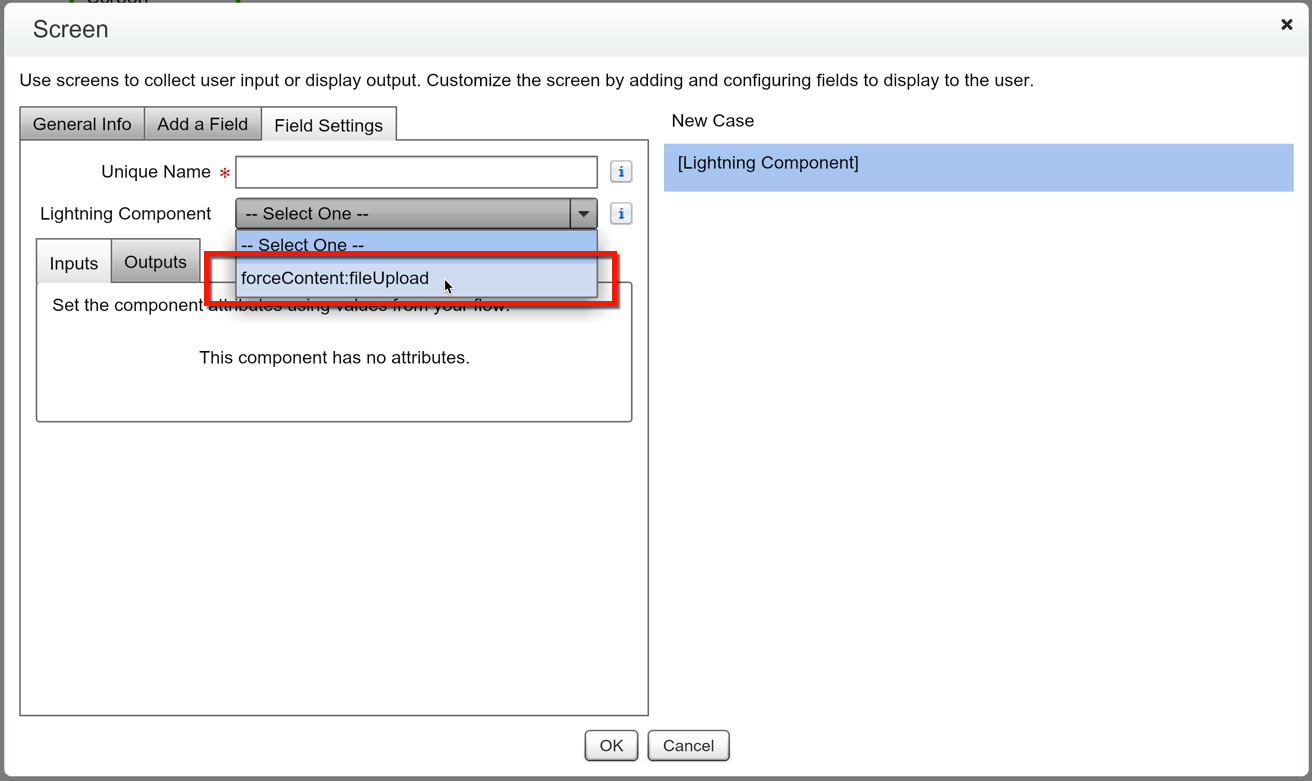The image size is (1312, 781).
Task: Click the X to close the Screen dialog
Action: [1286, 24]
